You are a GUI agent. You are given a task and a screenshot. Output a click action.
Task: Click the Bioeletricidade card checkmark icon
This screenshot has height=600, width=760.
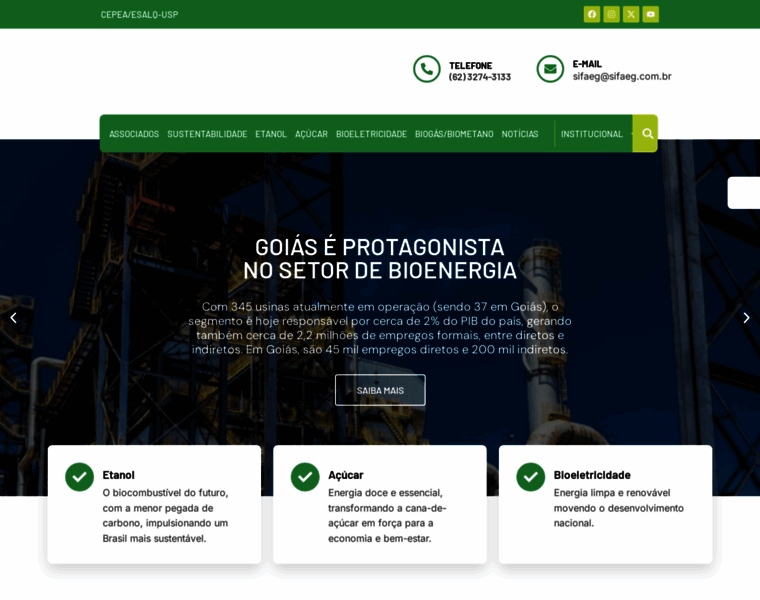[531, 477]
